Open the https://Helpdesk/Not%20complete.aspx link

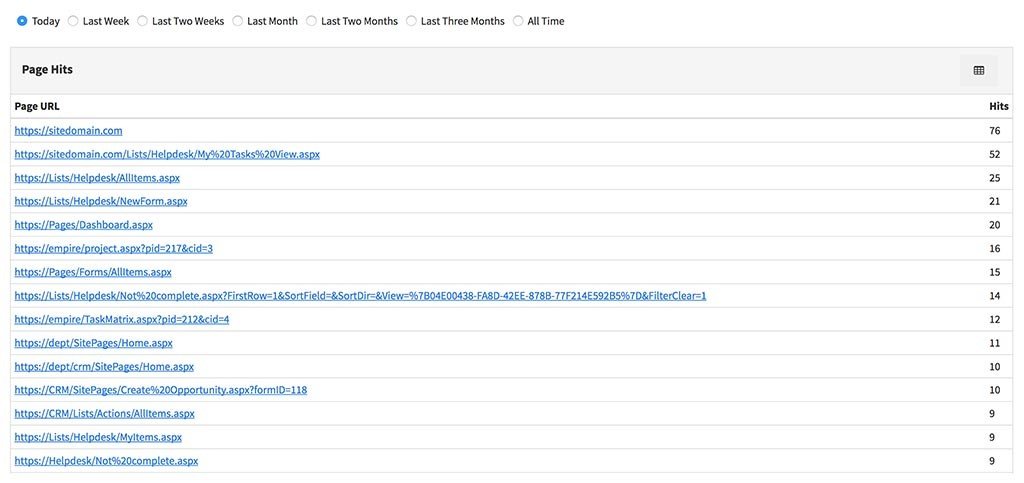(106, 460)
